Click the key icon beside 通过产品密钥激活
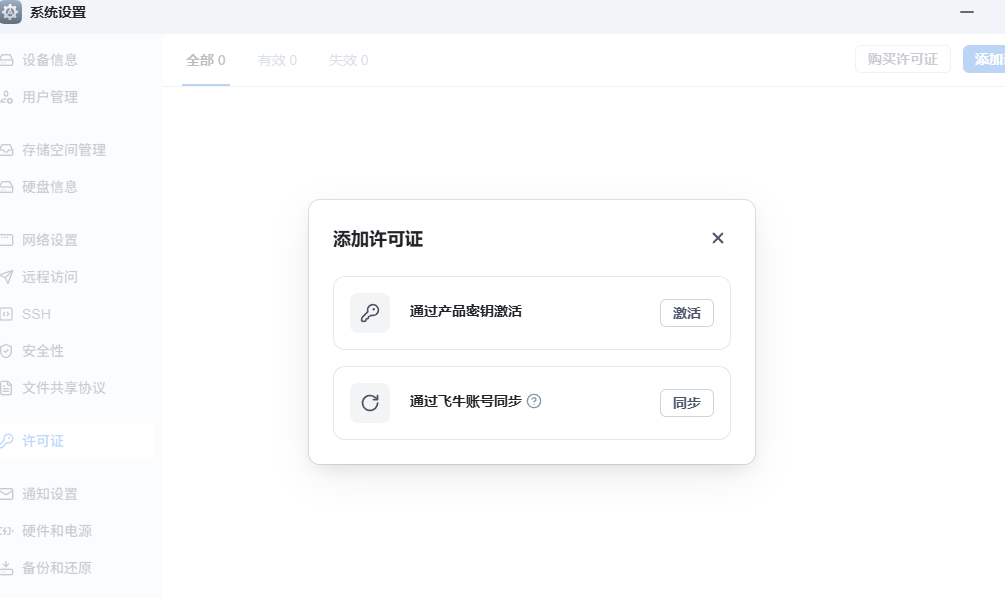Viewport: 1005px width, 598px height. click(370, 313)
